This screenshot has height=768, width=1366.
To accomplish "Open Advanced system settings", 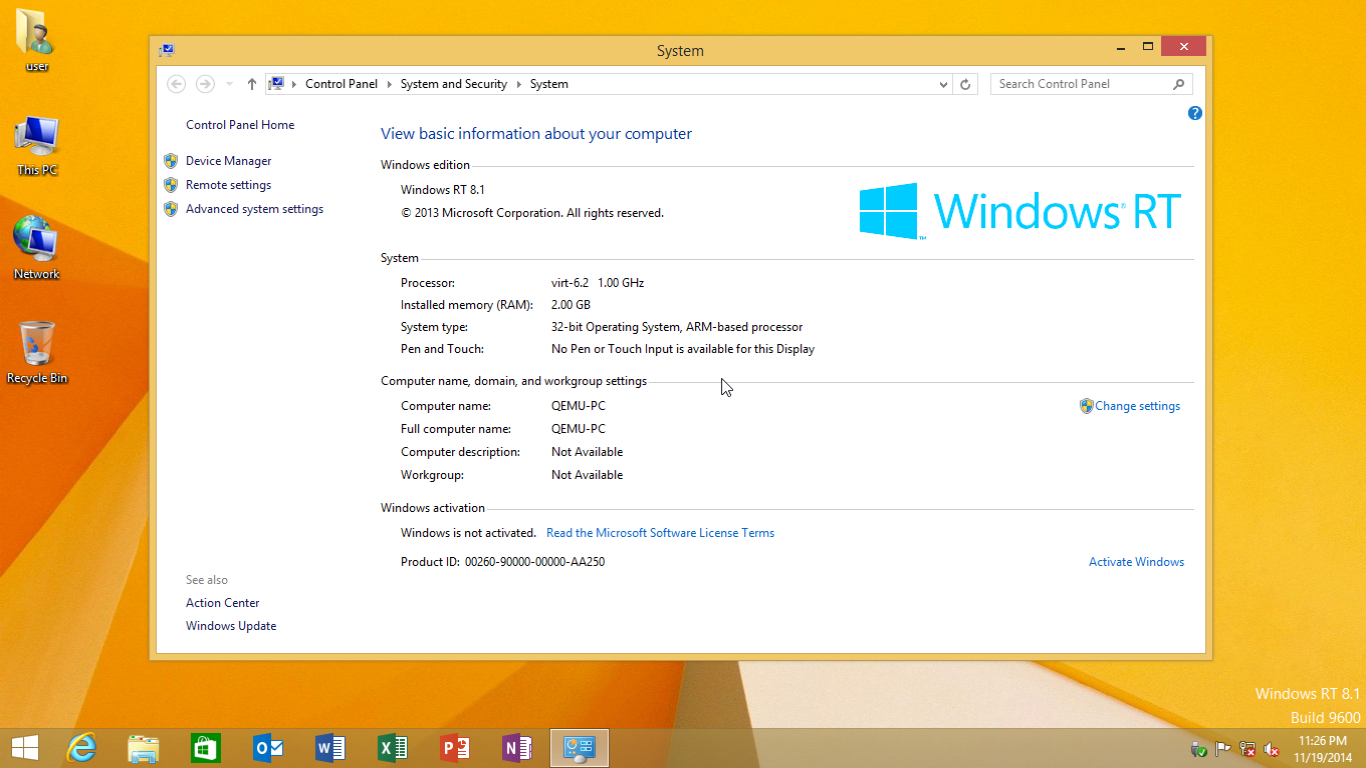I will pyautogui.click(x=255, y=209).
